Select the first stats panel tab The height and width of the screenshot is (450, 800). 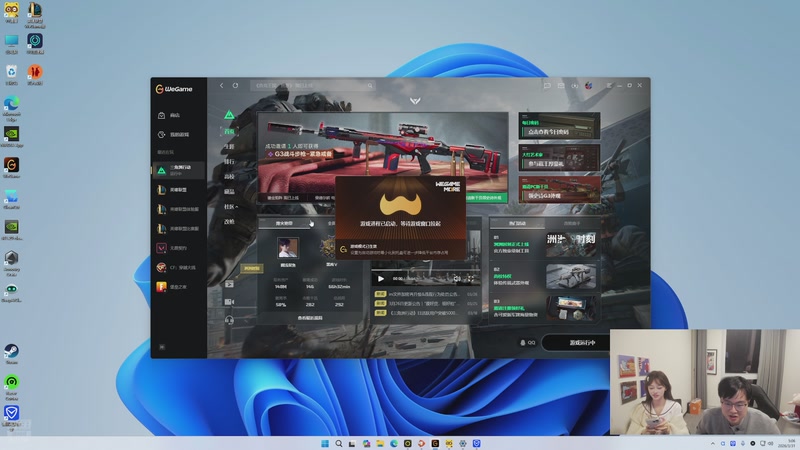click(x=285, y=223)
